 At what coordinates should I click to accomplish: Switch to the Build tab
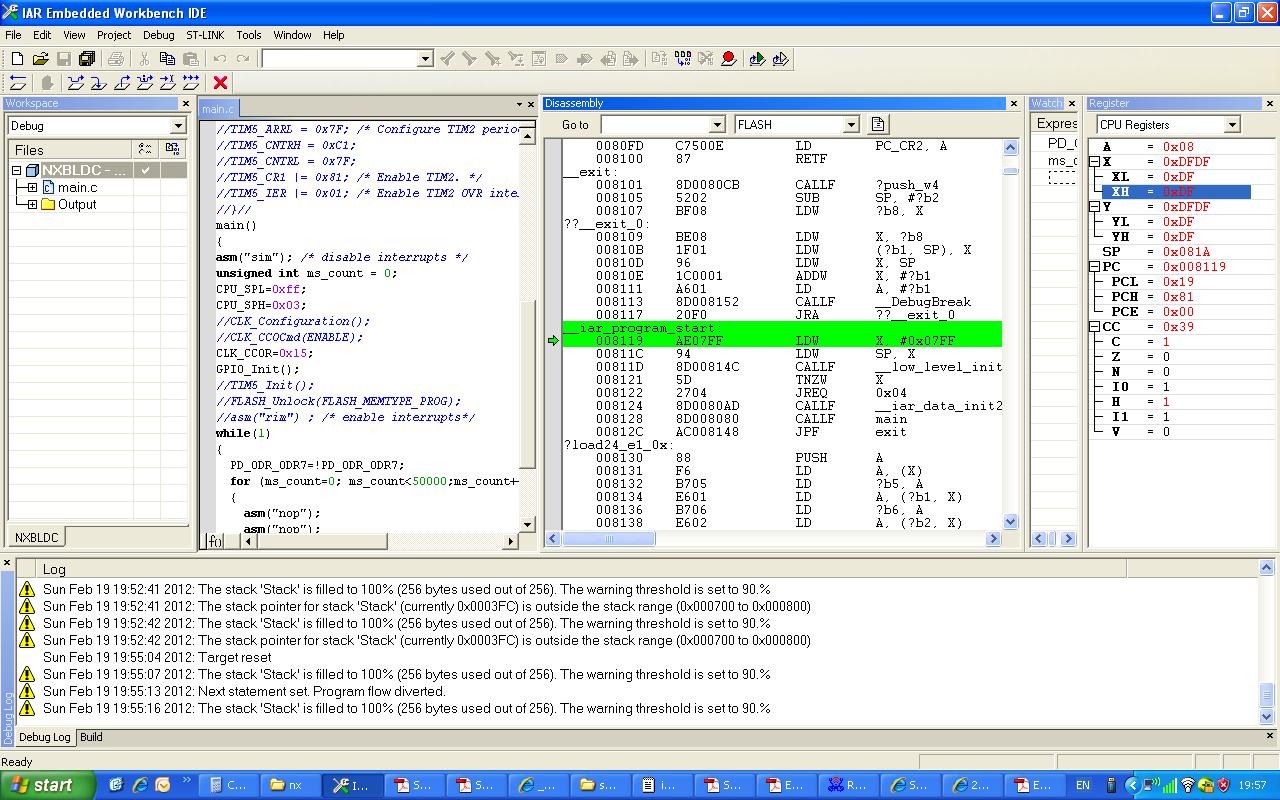point(91,737)
